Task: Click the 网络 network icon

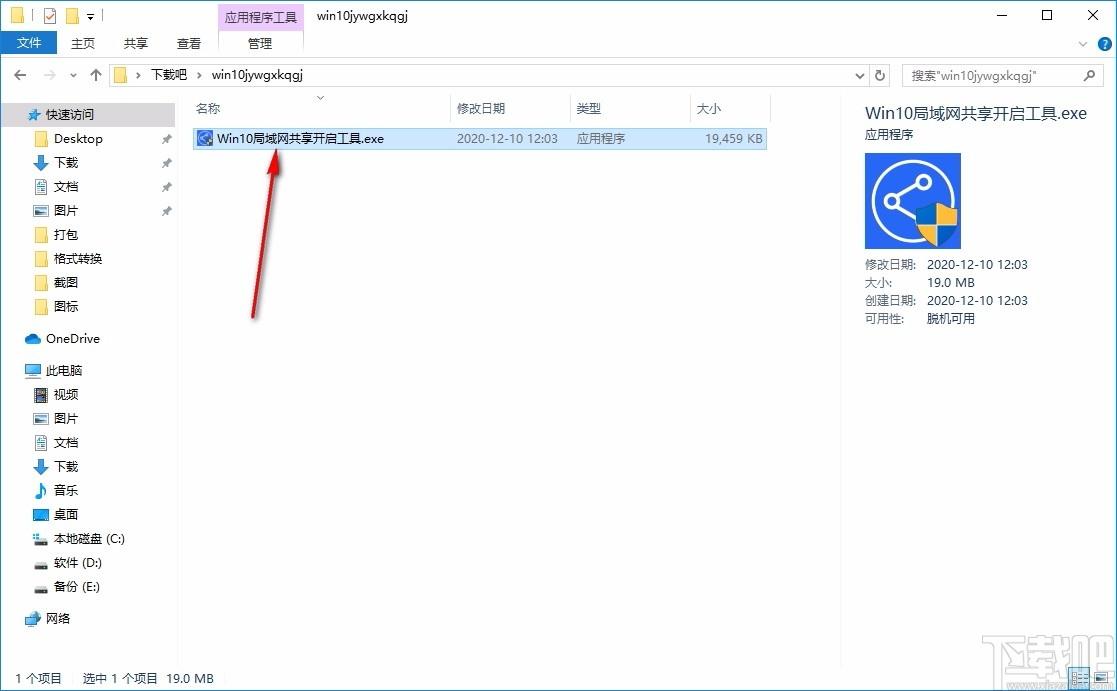Action: [33, 619]
